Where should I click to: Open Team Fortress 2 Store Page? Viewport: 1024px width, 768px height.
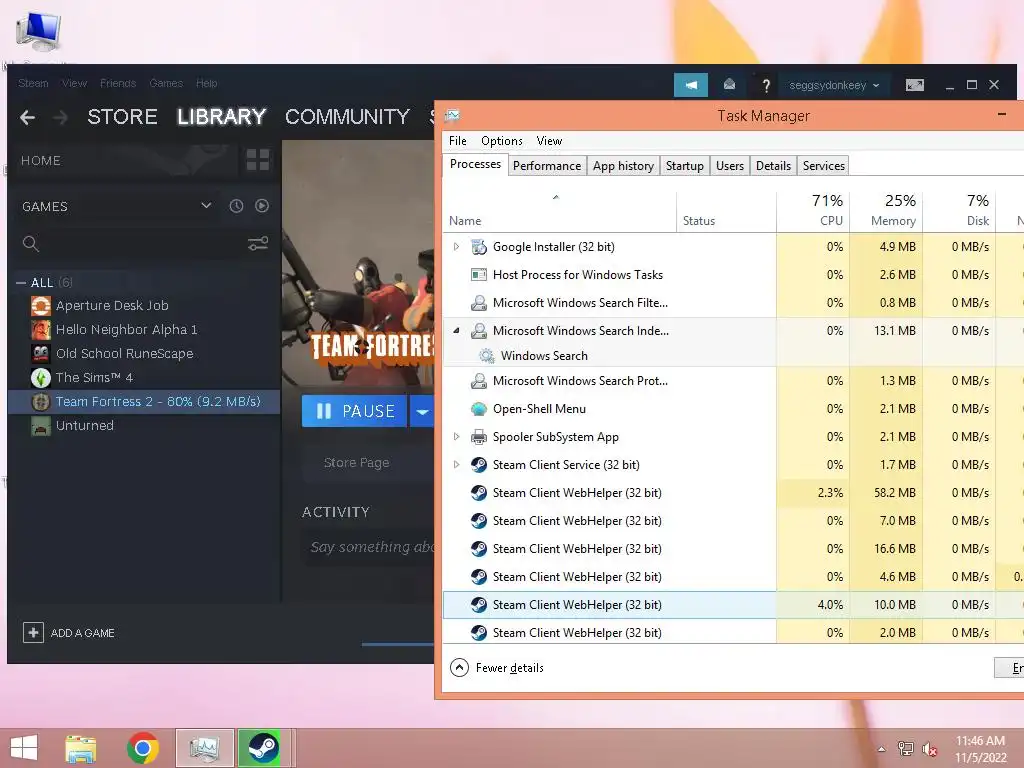click(x=357, y=462)
